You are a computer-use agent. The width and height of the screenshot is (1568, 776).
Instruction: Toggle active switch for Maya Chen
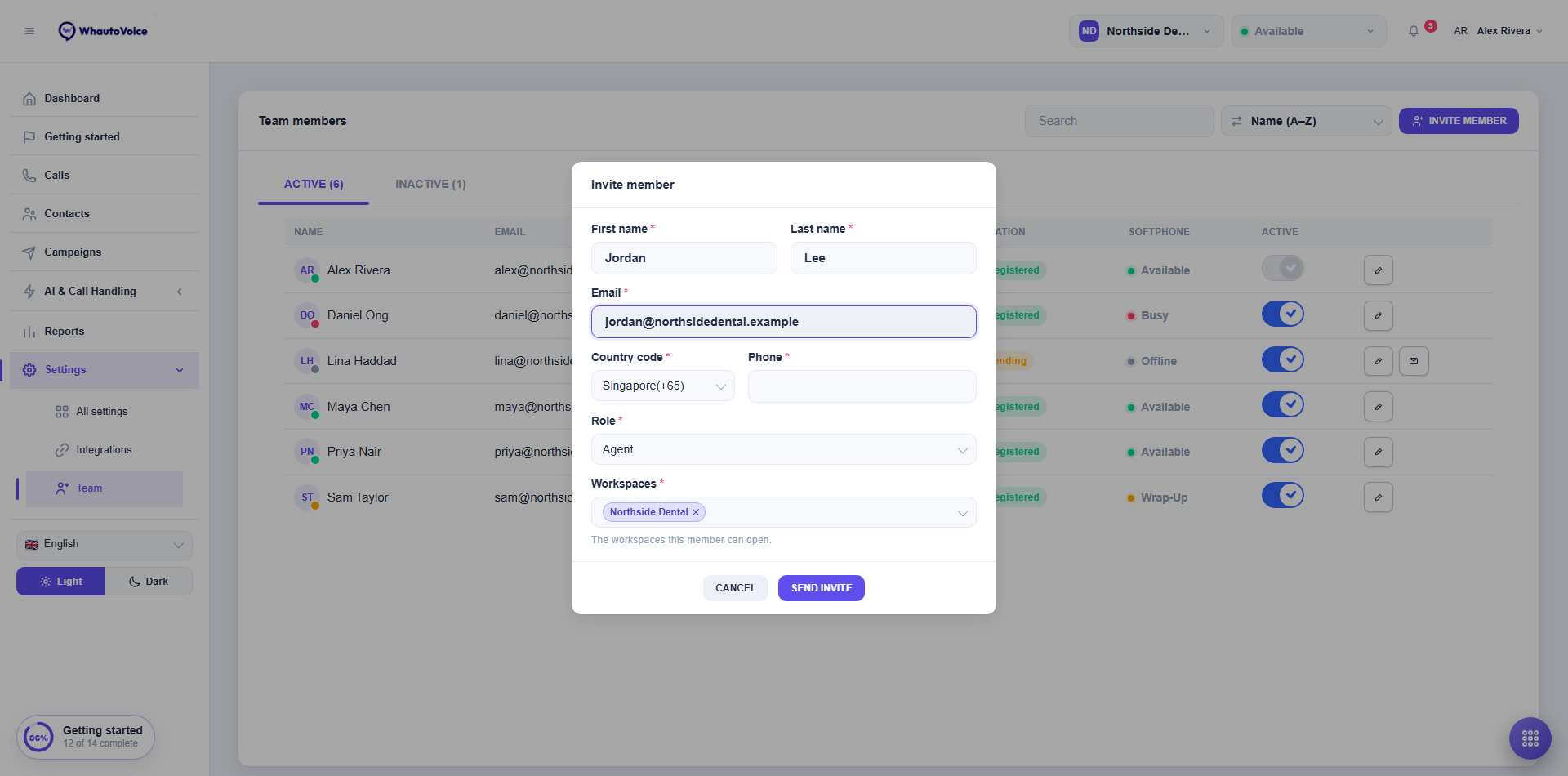pos(1283,404)
